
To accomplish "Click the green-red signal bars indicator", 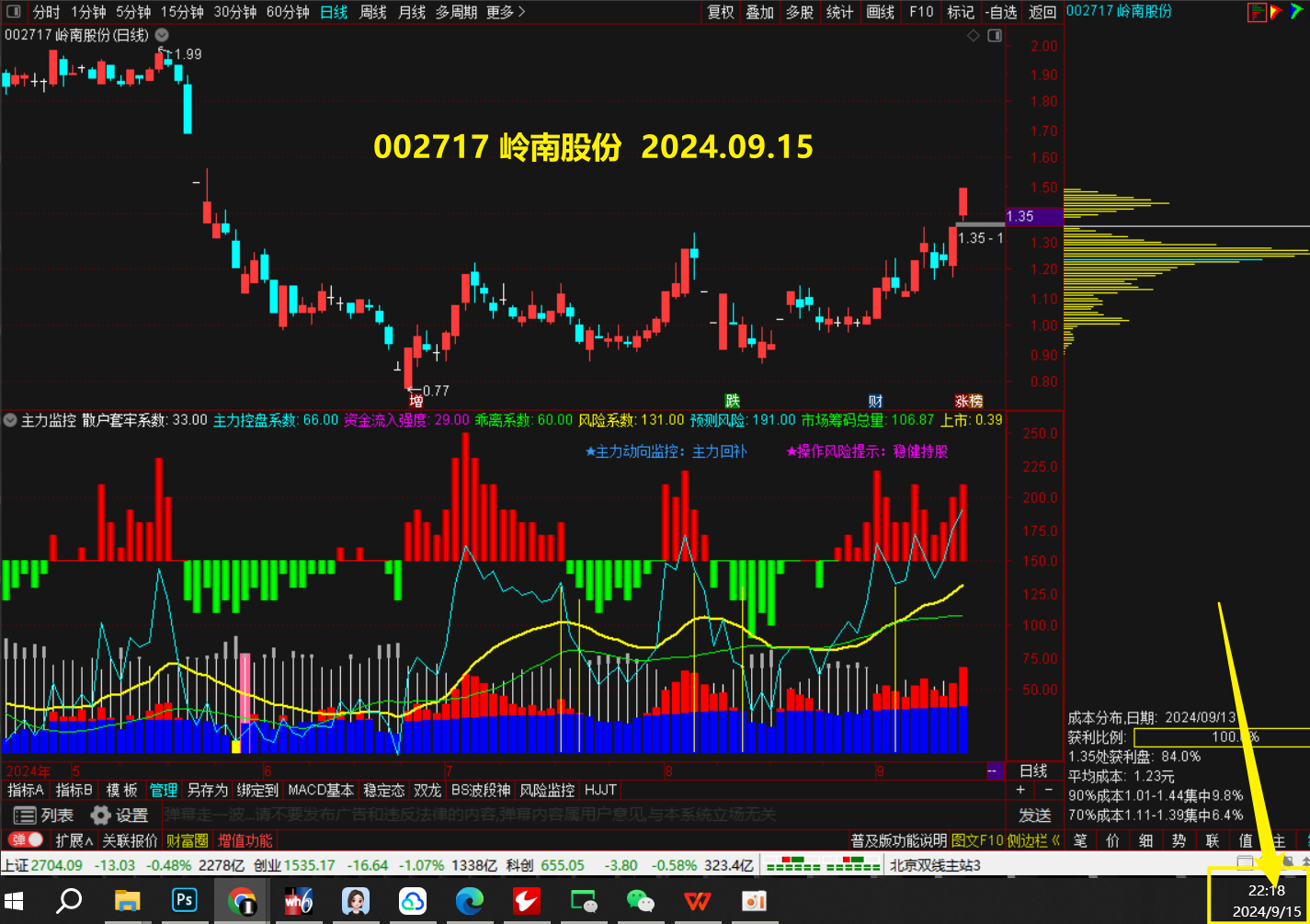I will 823,866.
